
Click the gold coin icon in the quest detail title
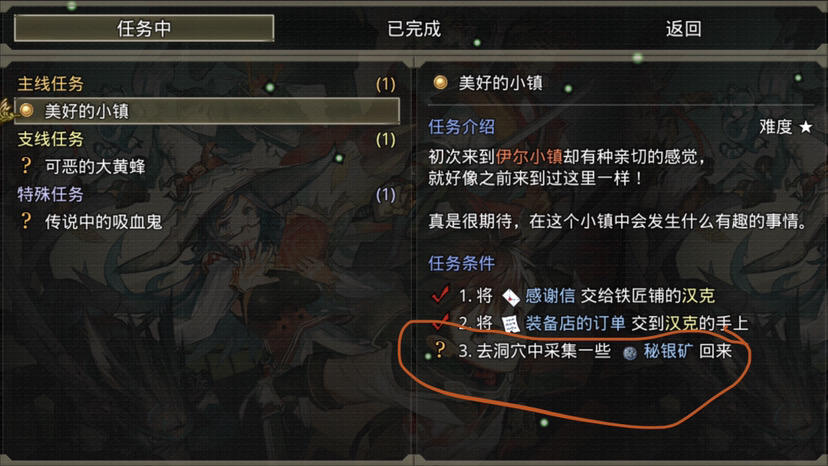440,82
